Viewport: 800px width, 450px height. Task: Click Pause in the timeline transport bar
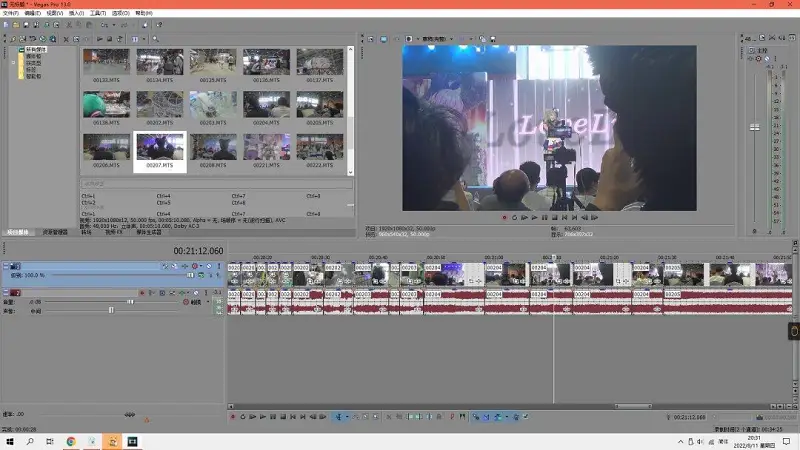[x=273, y=417]
